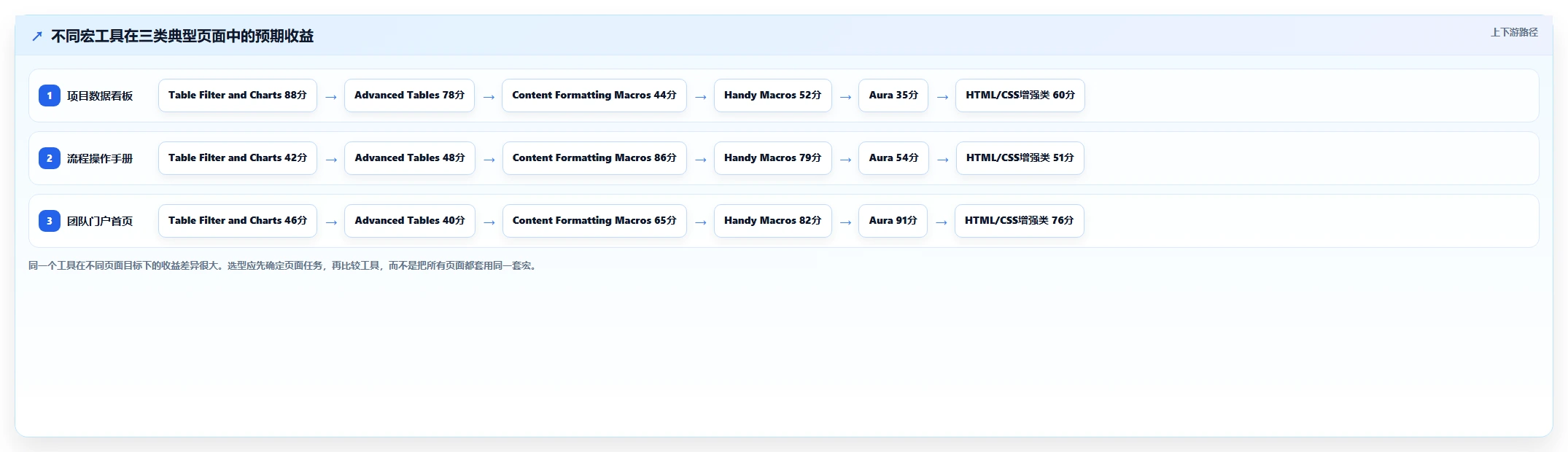Viewport: 1568px width, 452px height.
Task: Click the trend arrow icon beside the title
Action: 37,36
